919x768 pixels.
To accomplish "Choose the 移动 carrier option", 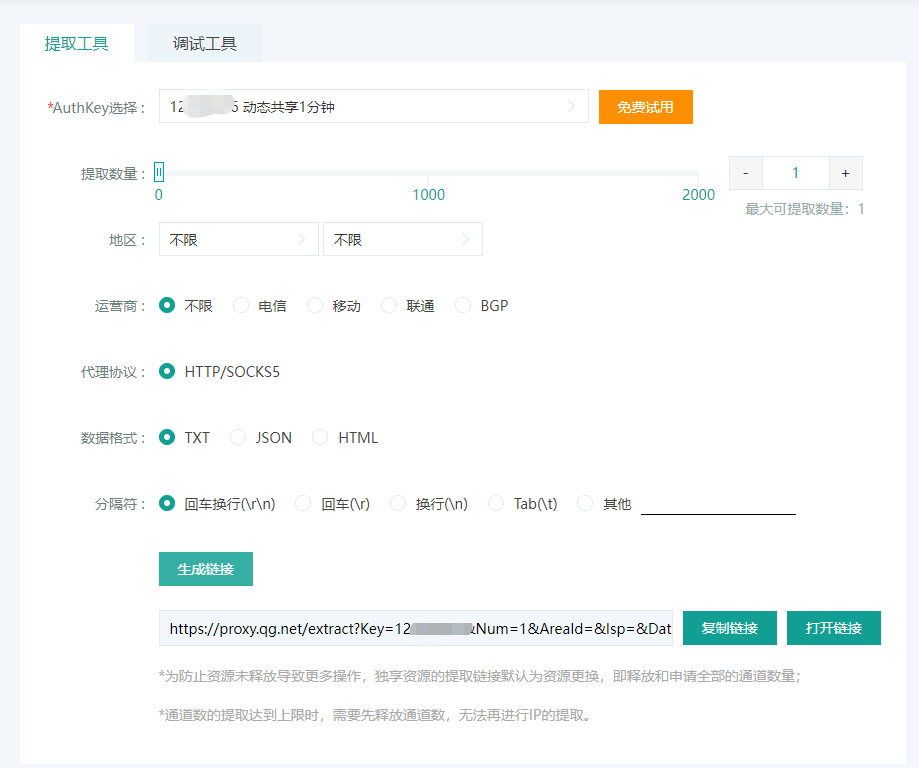I will click(x=315, y=306).
